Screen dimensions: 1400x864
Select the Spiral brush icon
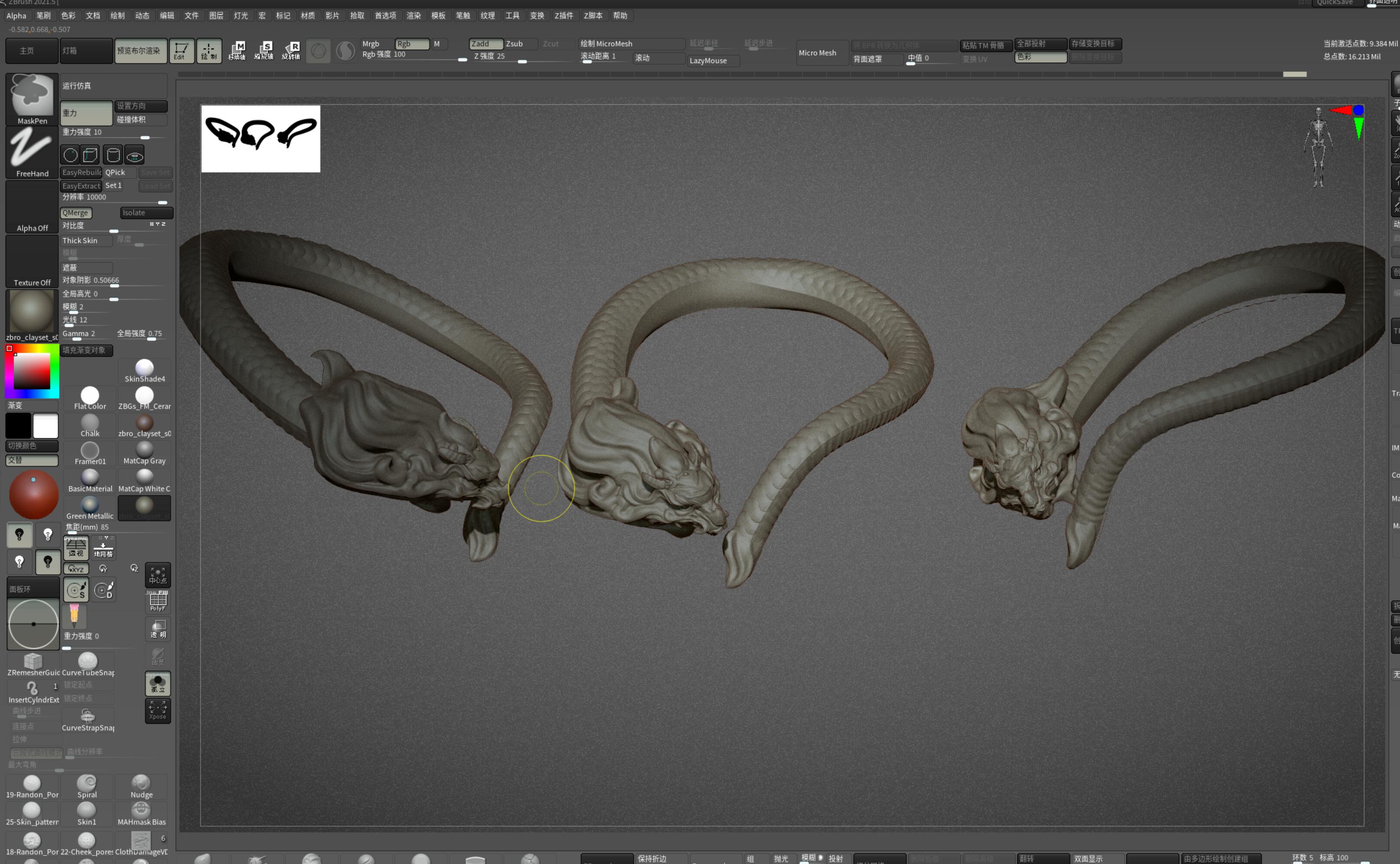point(87,786)
